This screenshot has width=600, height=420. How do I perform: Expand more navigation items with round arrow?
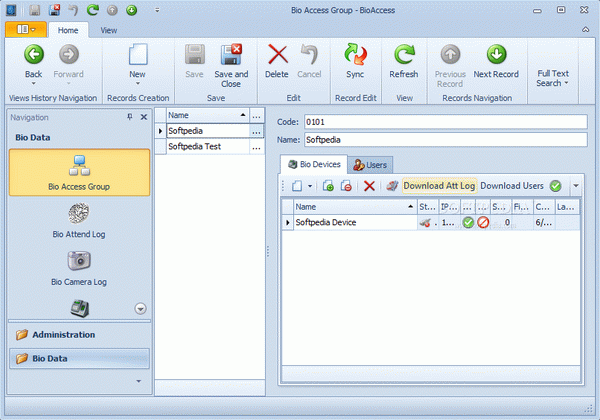pyautogui.click(x=140, y=309)
